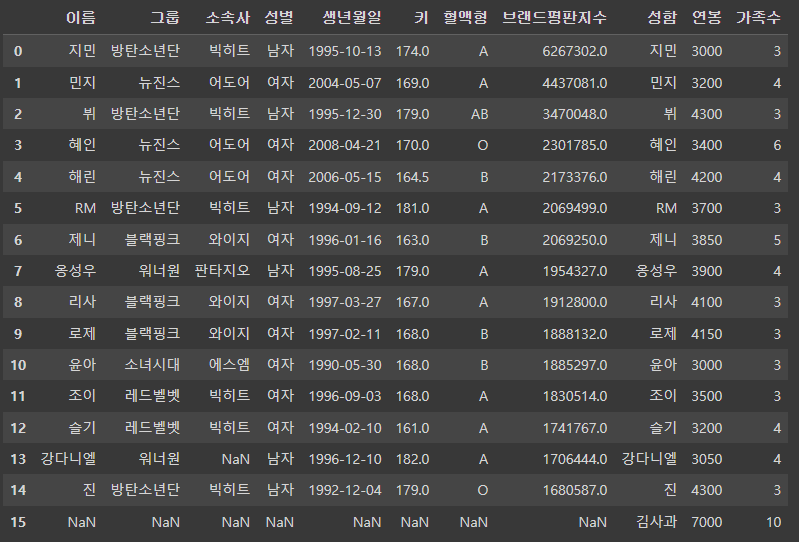
Task: Click family count value 10
Action: coord(773,522)
